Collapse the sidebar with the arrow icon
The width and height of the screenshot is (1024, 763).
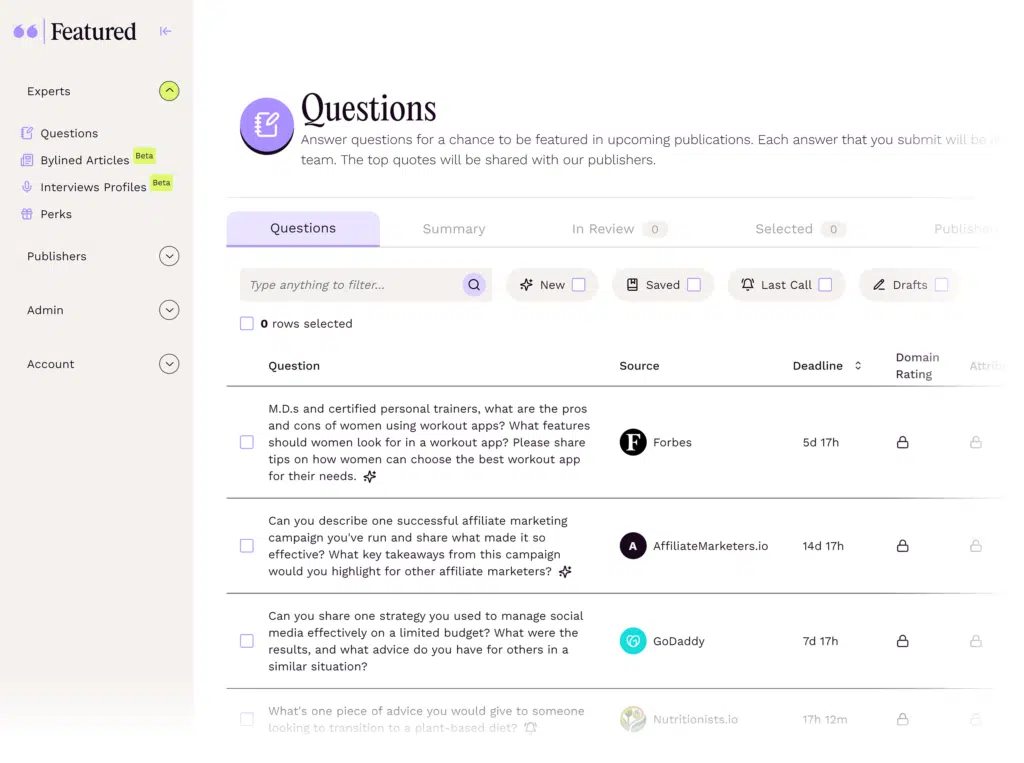[166, 31]
